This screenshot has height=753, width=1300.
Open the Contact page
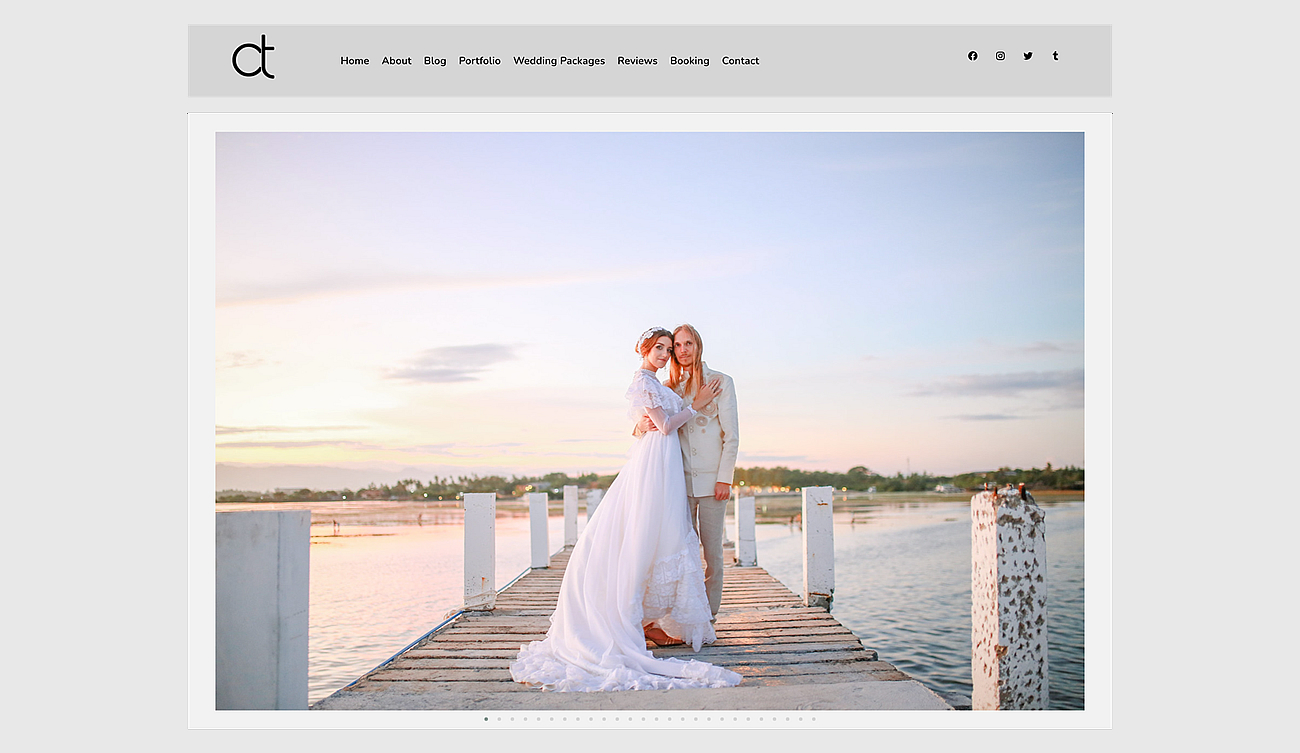[x=740, y=61]
